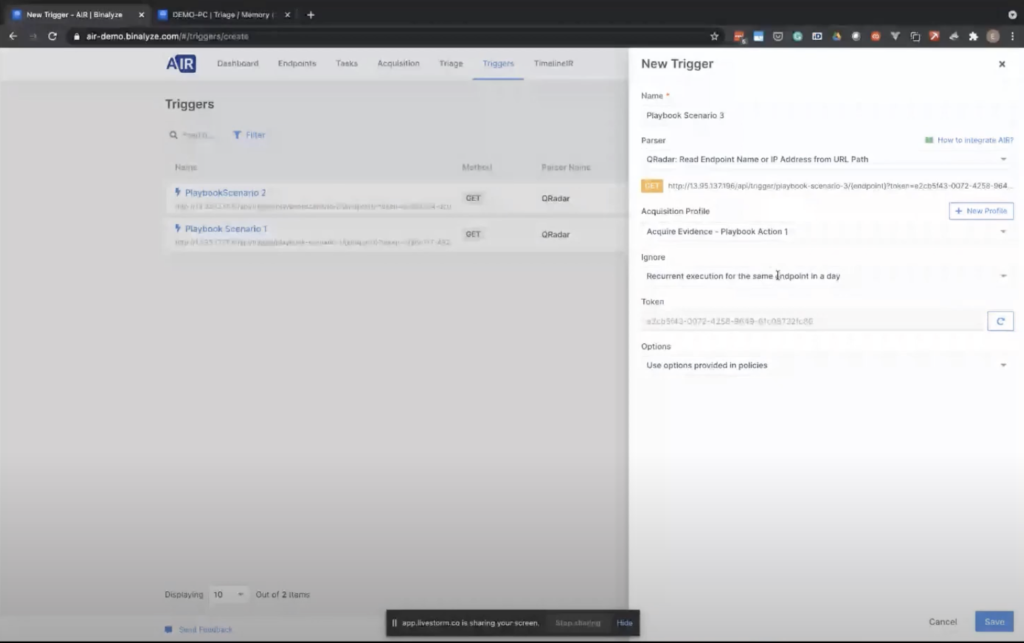The height and width of the screenshot is (643, 1024).
Task: Click the generated trigger URL text
Action: pyautogui.click(x=838, y=186)
